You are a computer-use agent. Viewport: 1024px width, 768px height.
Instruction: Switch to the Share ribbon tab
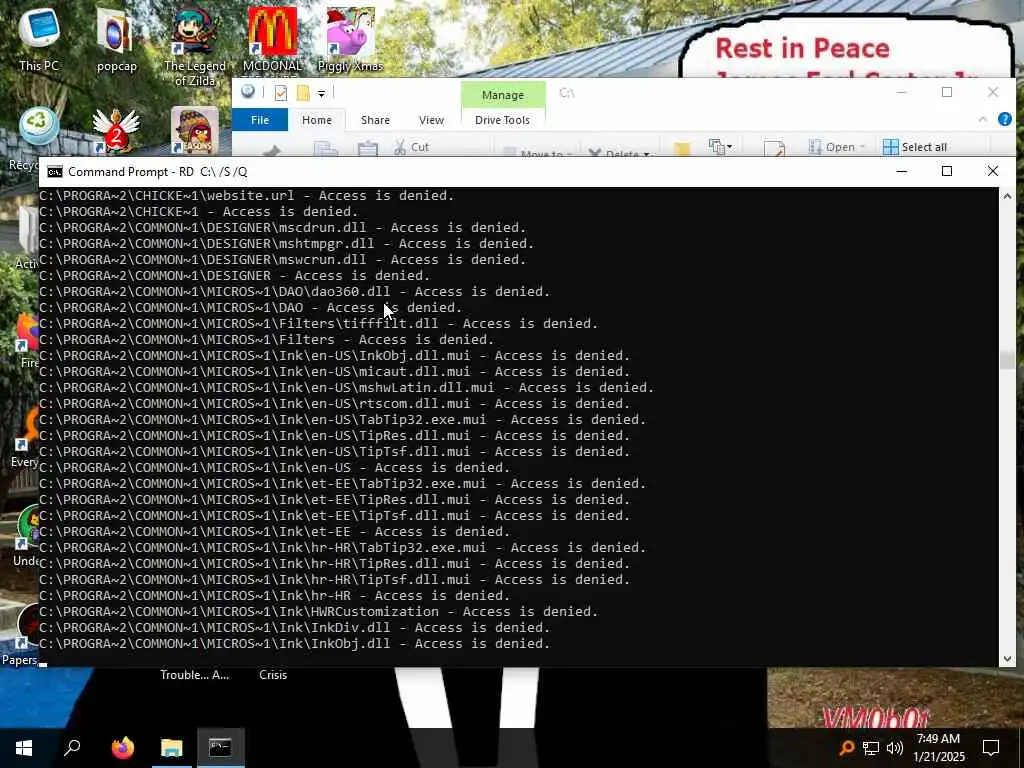[x=376, y=120]
